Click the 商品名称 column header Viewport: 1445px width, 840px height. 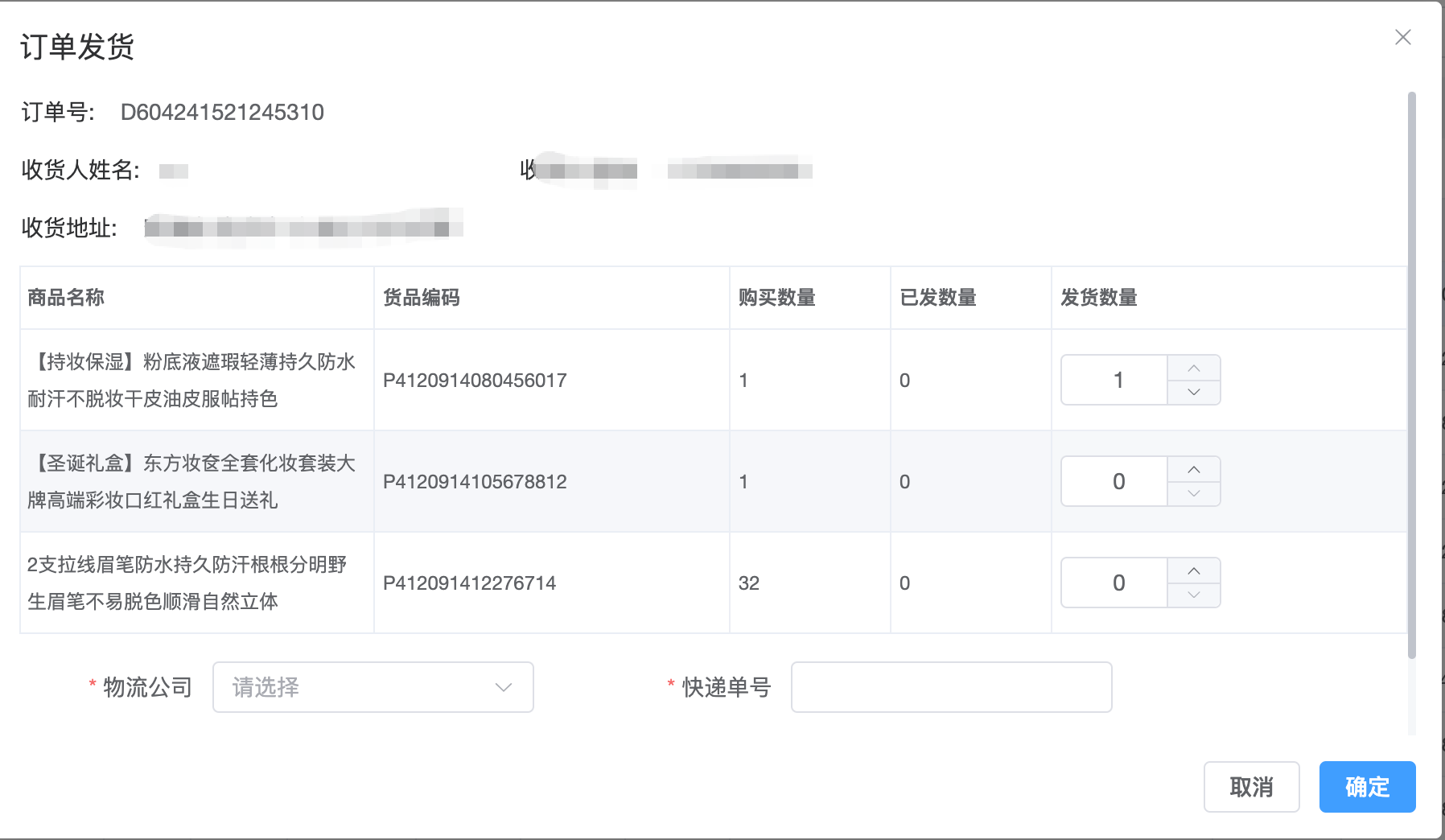(66, 298)
